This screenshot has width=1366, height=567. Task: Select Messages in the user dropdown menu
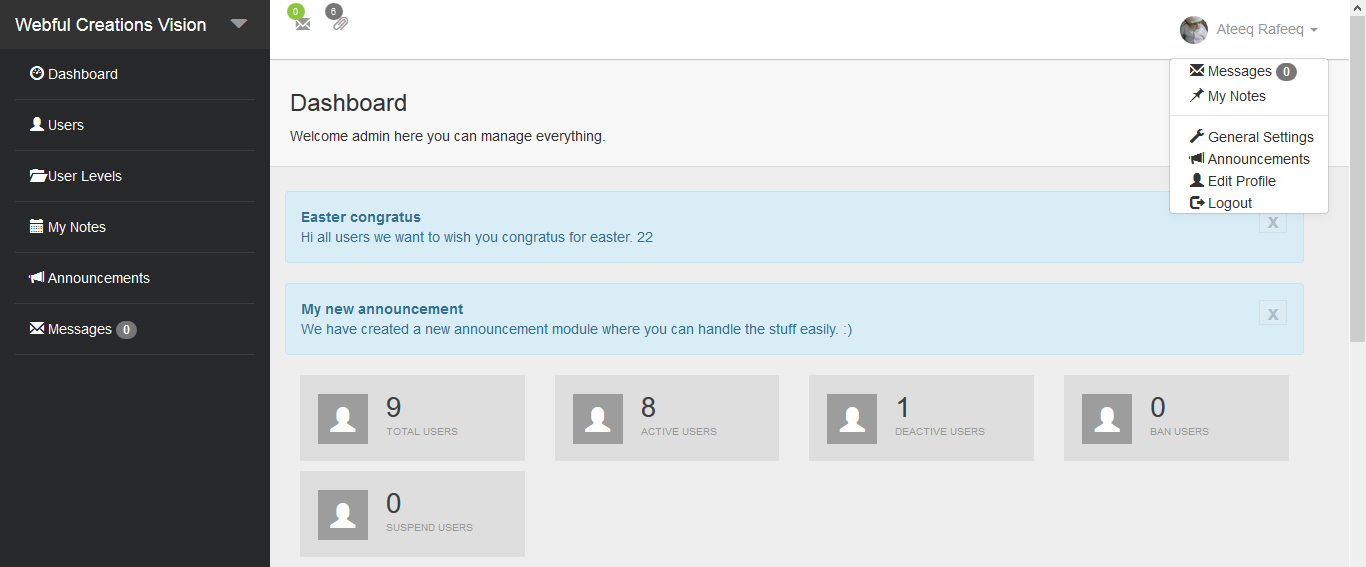click(1239, 71)
